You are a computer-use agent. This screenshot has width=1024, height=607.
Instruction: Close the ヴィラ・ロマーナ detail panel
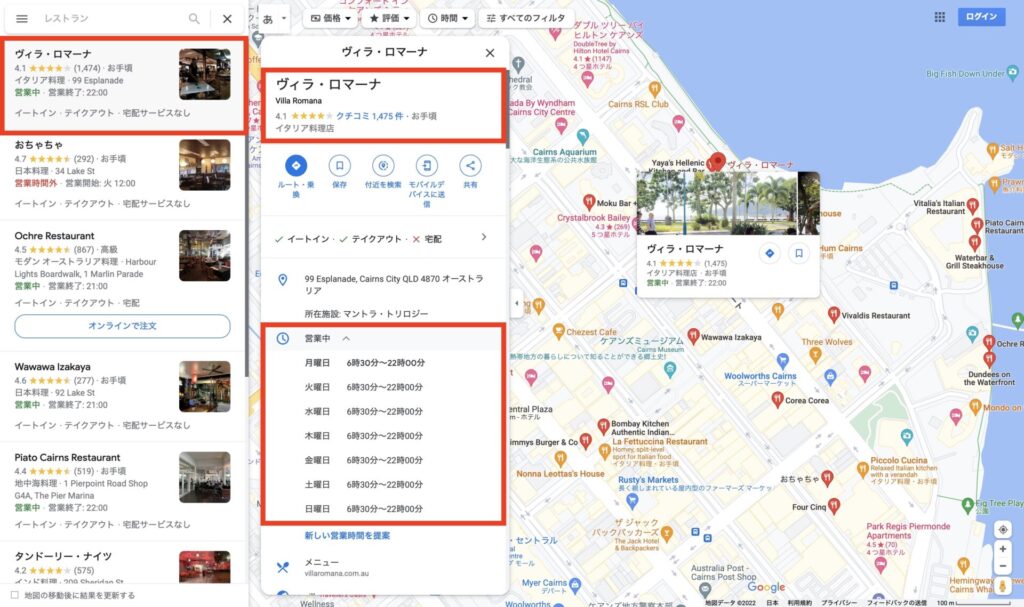490,53
